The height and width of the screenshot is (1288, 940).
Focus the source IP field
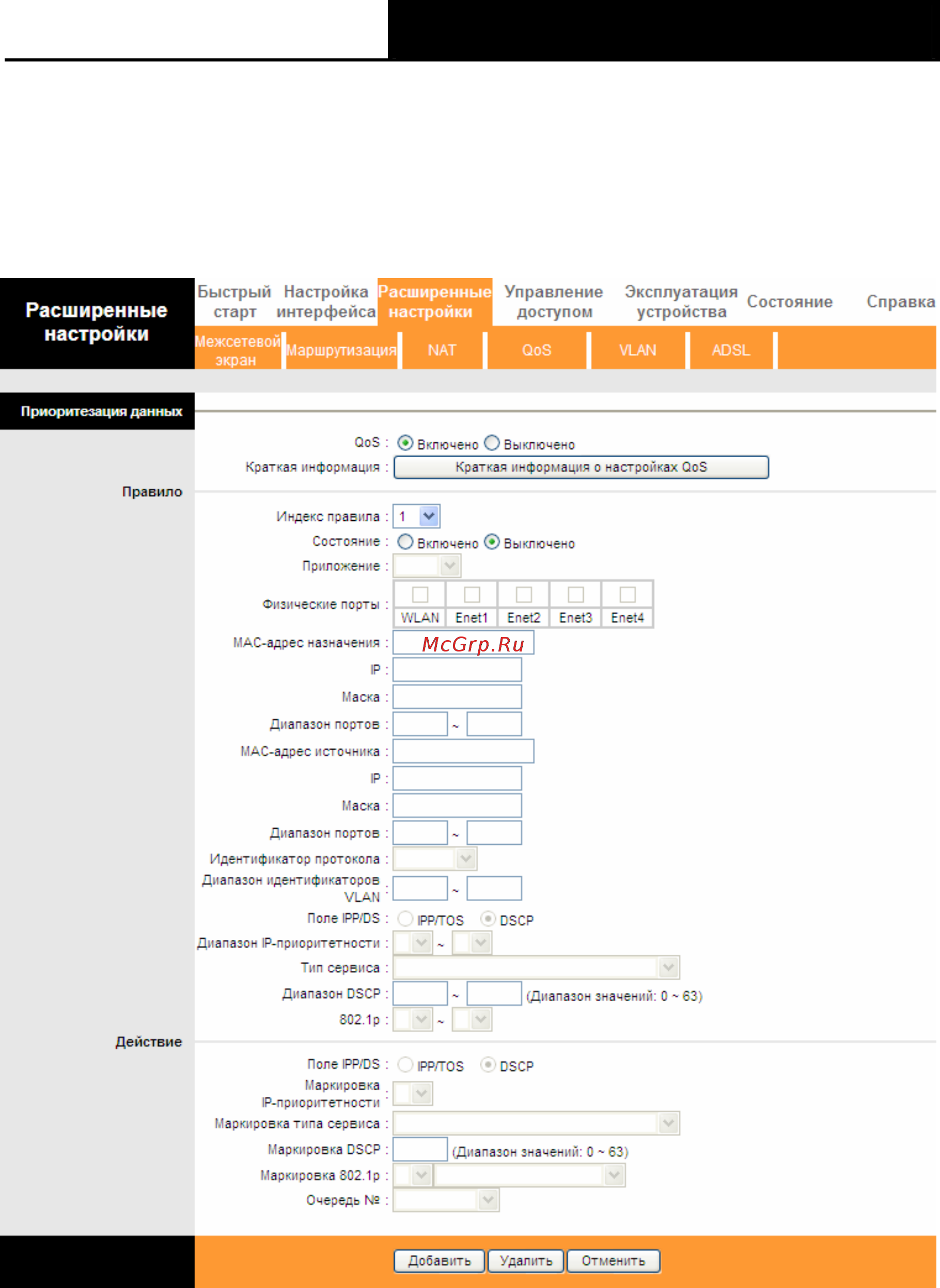pyautogui.click(x=457, y=779)
